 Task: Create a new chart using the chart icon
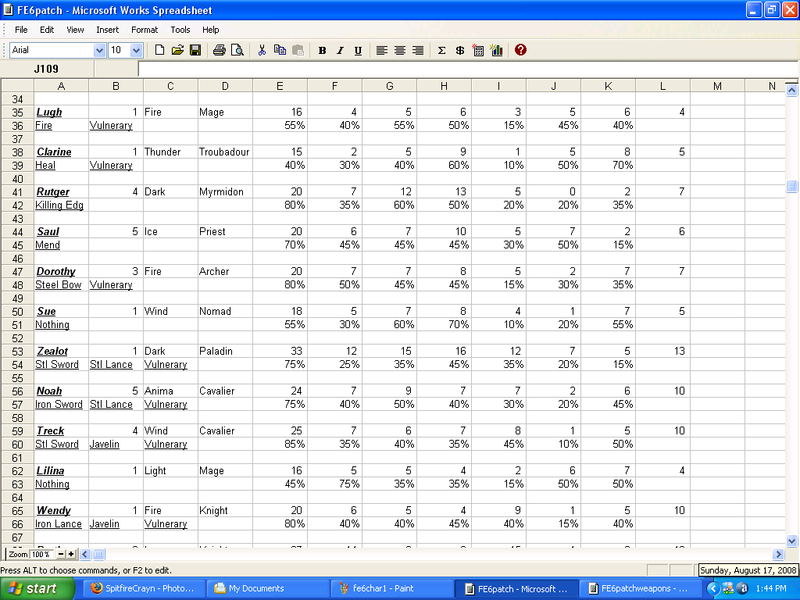tap(496, 50)
